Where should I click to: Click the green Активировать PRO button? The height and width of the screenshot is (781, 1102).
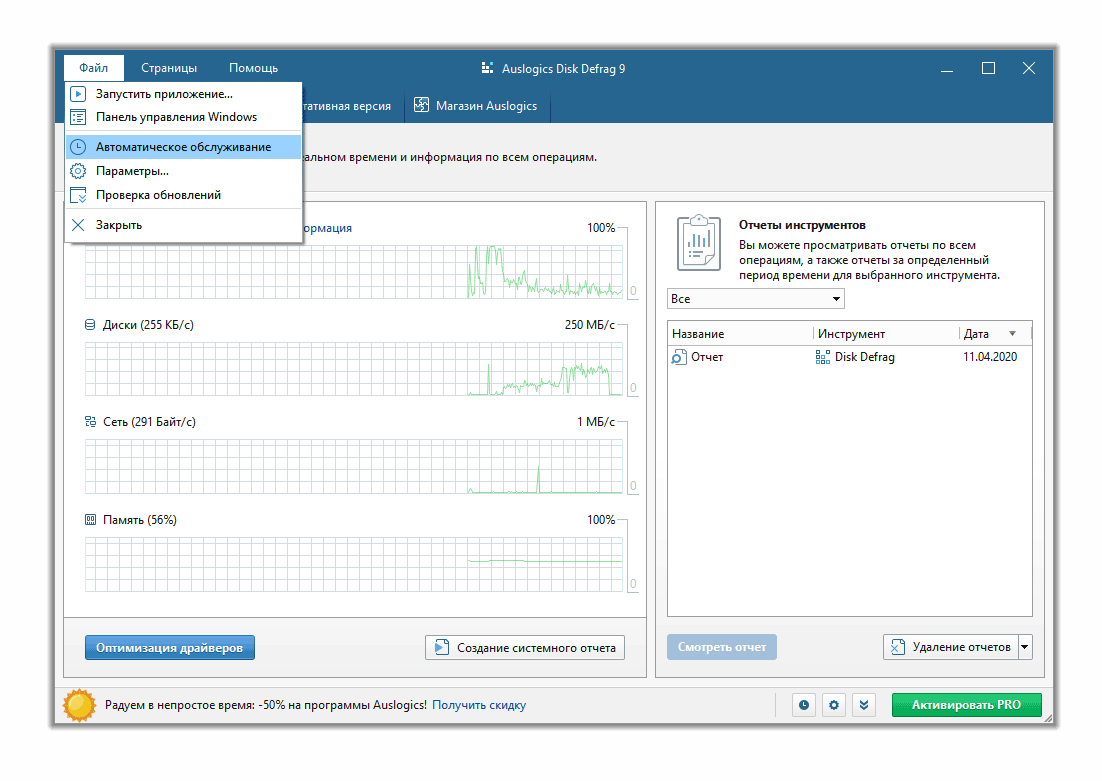[966, 705]
